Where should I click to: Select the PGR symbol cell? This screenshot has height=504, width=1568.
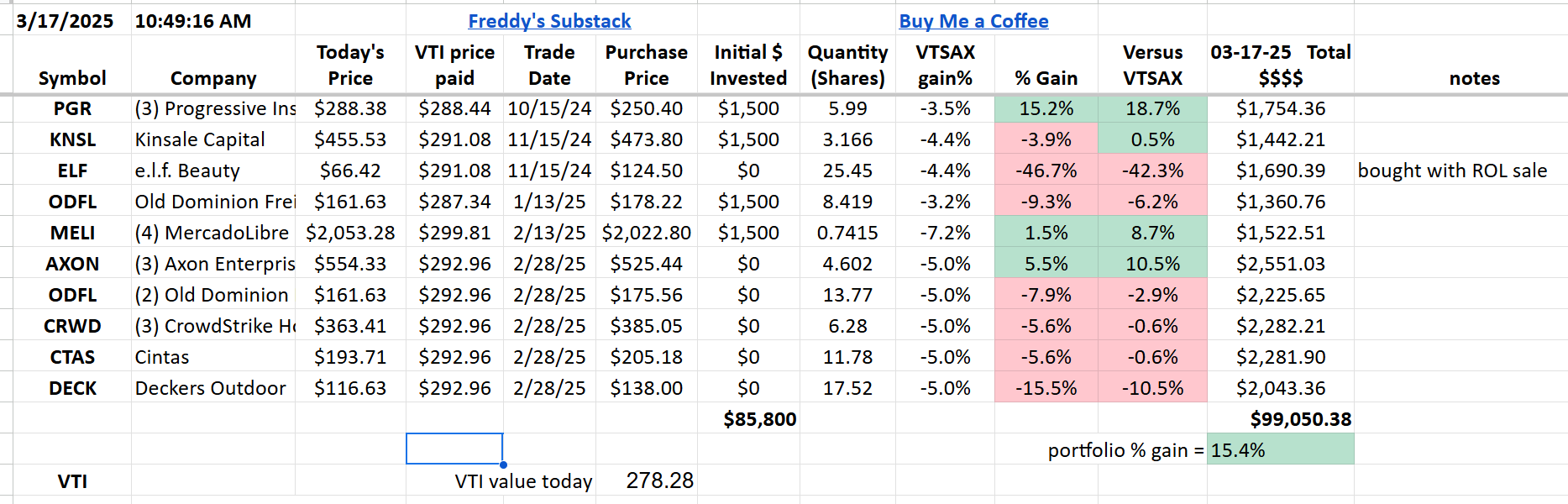[72, 108]
